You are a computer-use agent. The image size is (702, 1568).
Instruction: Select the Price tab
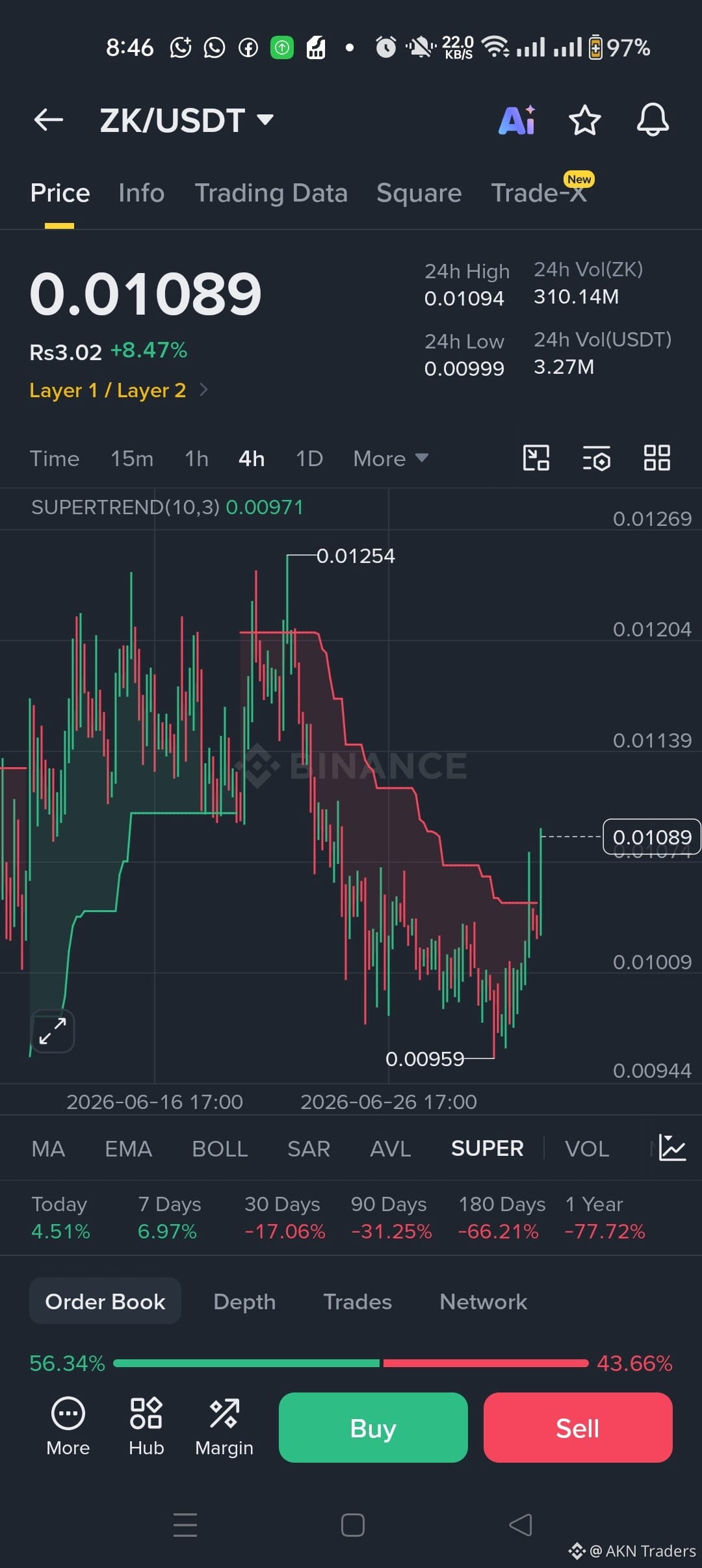60,193
